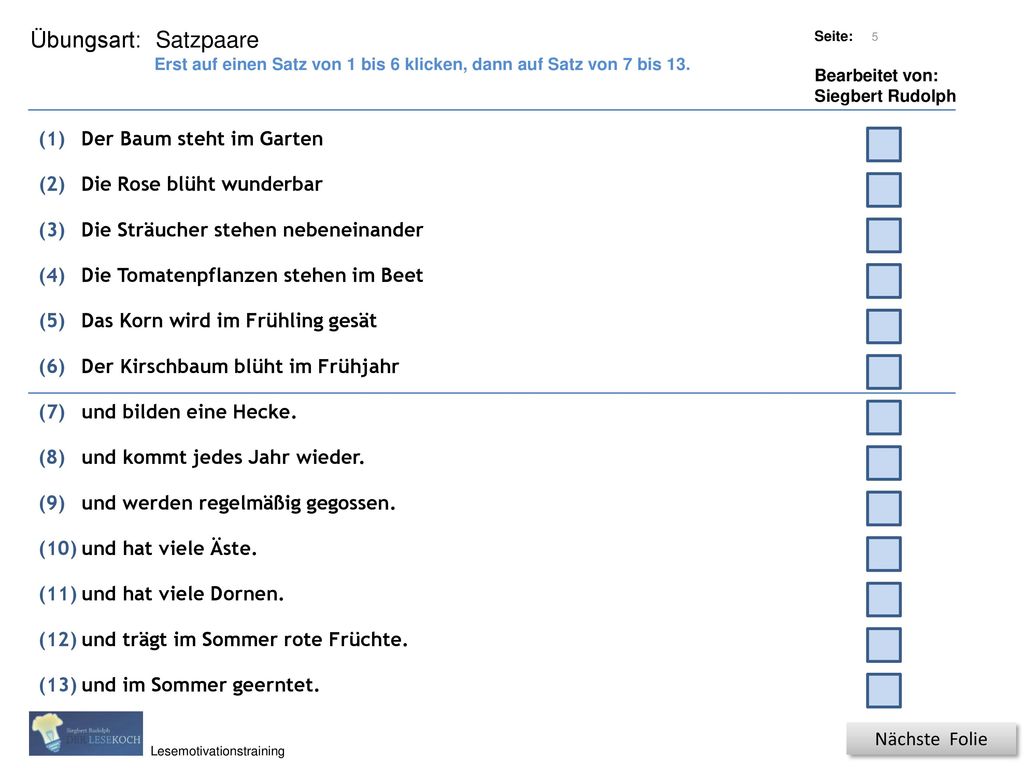Choose 'und im Sommer geerntet.' sentence

(x=200, y=685)
